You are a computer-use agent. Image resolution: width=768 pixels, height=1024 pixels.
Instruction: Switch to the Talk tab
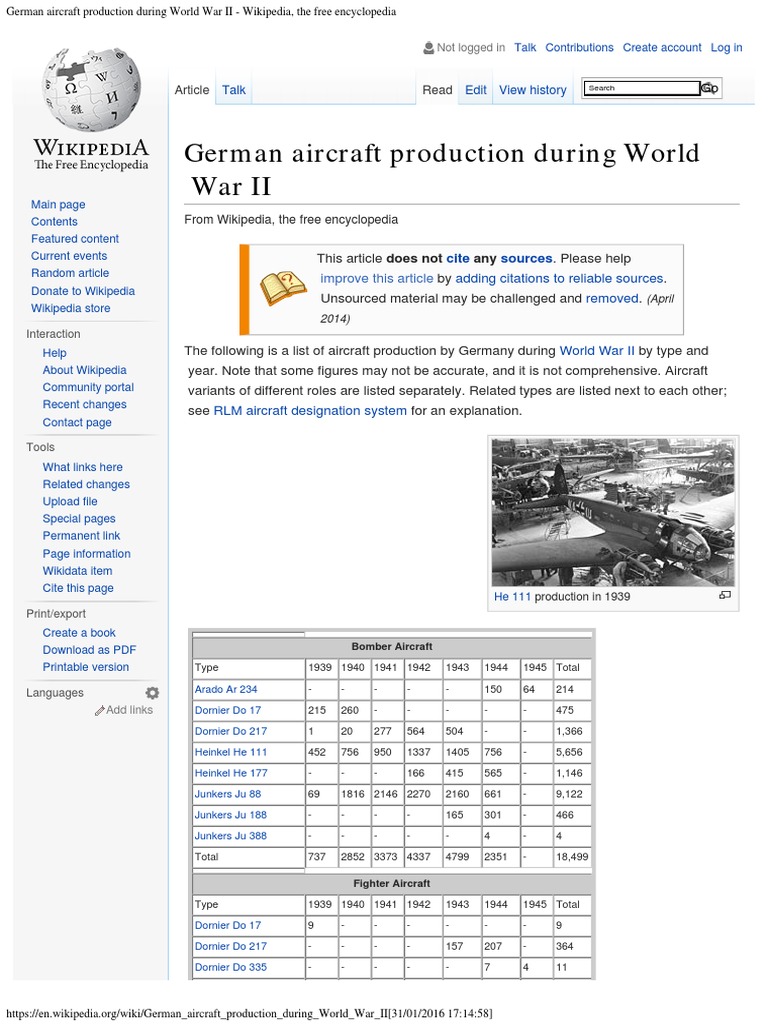(234, 90)
